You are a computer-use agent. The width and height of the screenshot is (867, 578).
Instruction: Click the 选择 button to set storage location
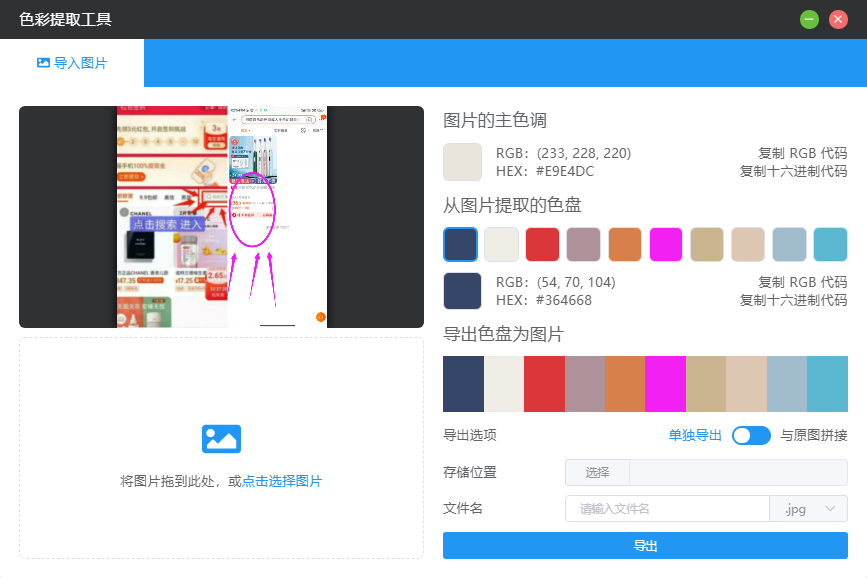(x=596, y=472)
